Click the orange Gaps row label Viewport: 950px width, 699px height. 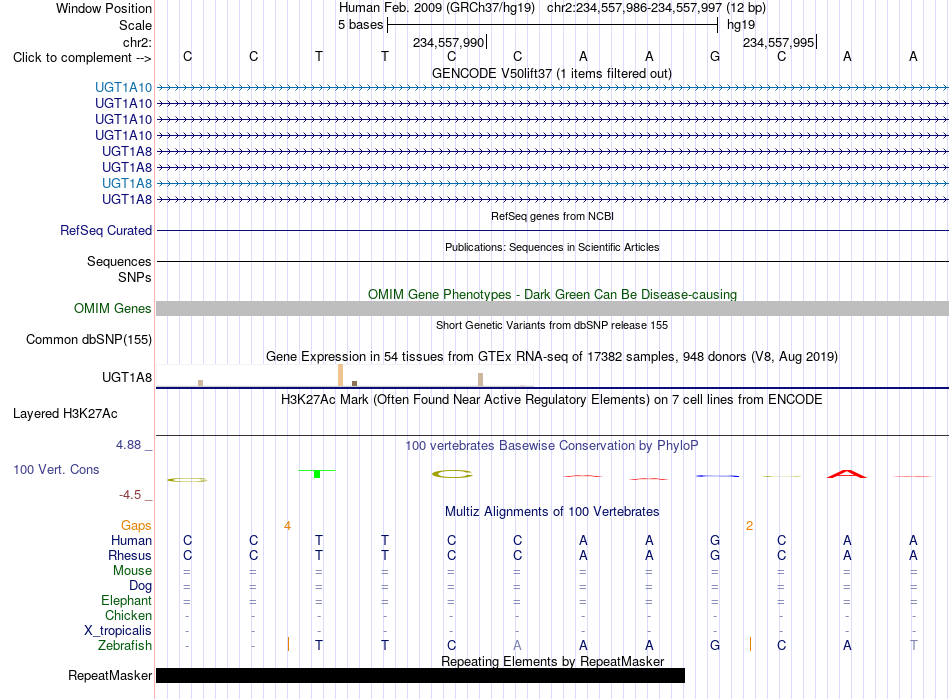point(136,525)
